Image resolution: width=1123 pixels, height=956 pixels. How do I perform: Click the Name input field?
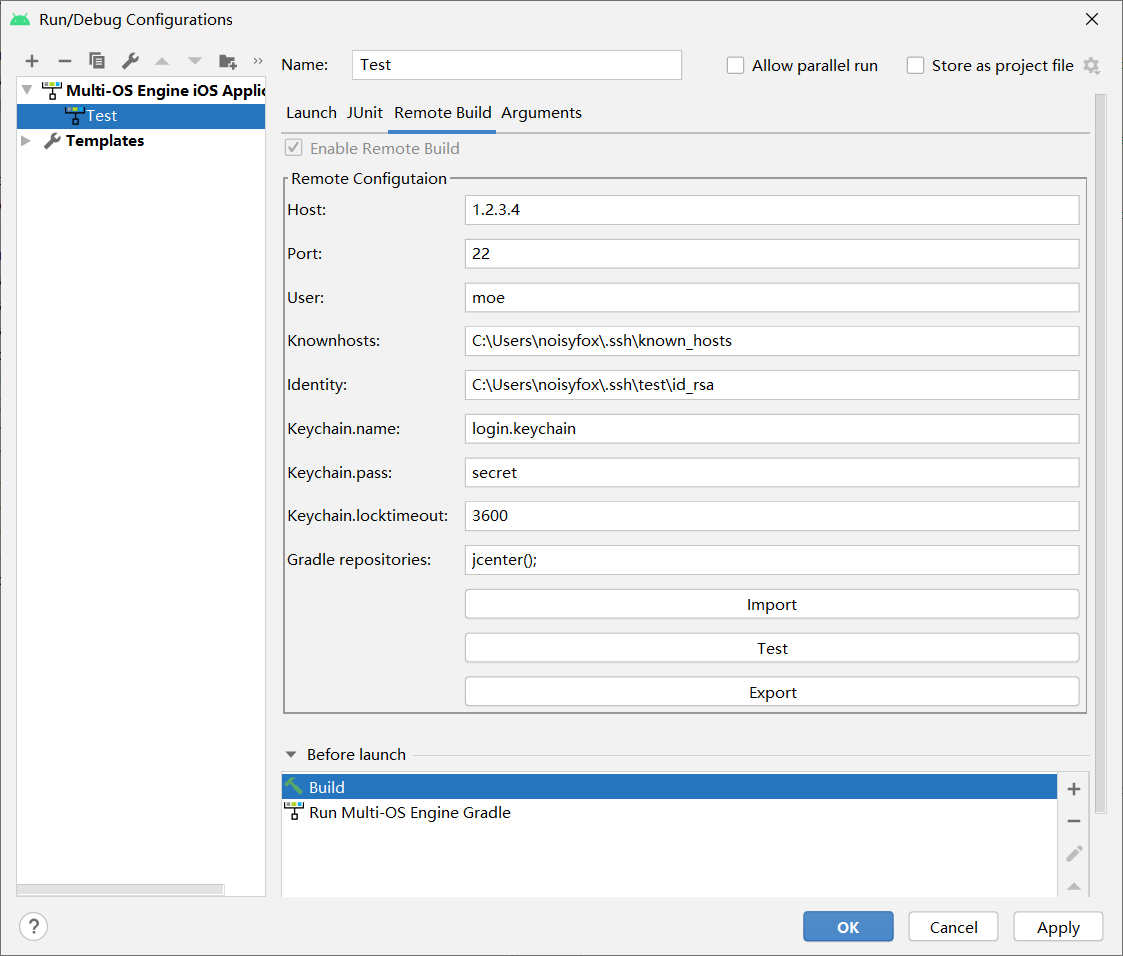516,65
